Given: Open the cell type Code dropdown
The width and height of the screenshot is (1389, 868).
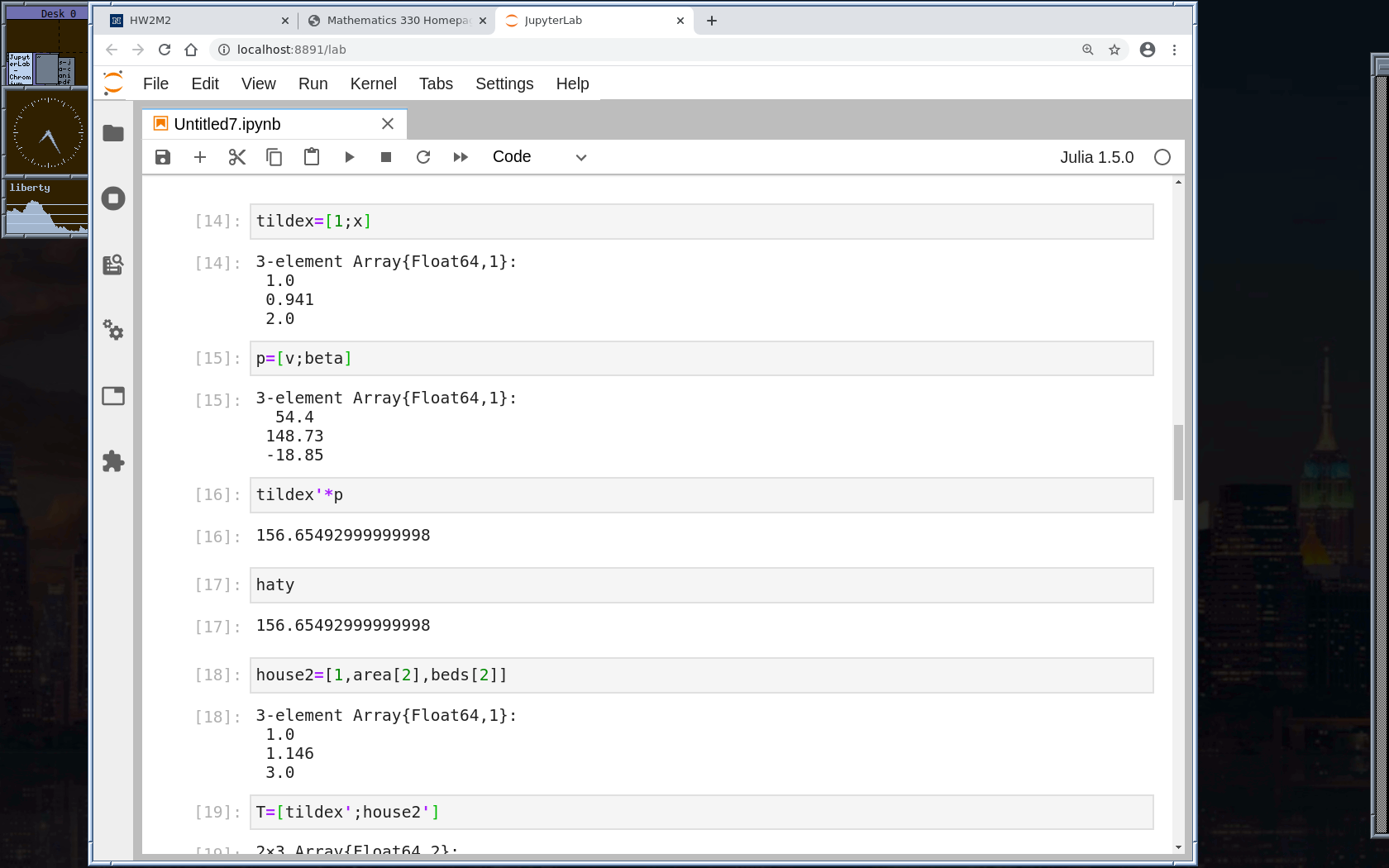Looking at the screenshot, I should click(539, 157).
